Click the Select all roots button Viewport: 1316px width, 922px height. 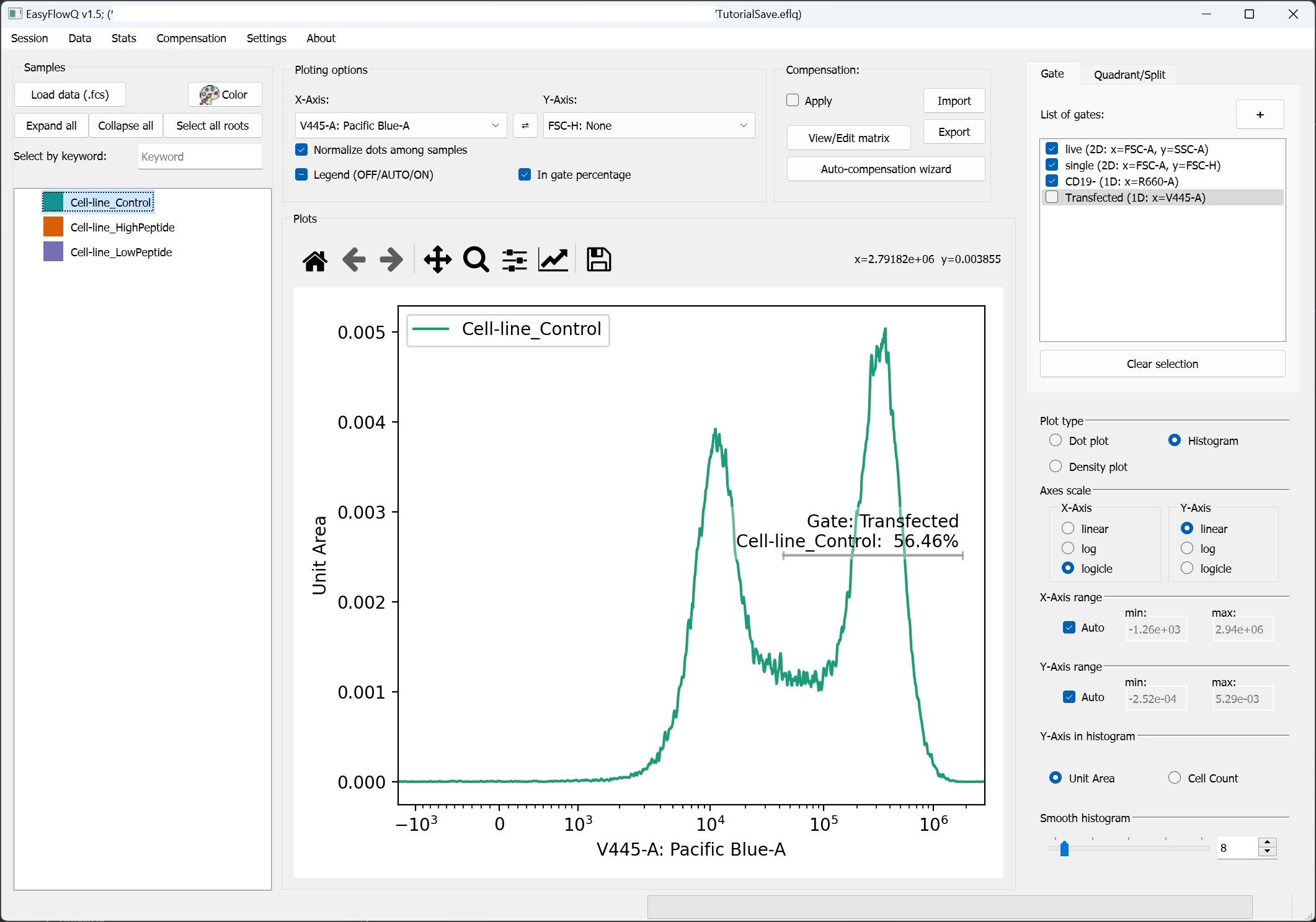tap(213, 126)
